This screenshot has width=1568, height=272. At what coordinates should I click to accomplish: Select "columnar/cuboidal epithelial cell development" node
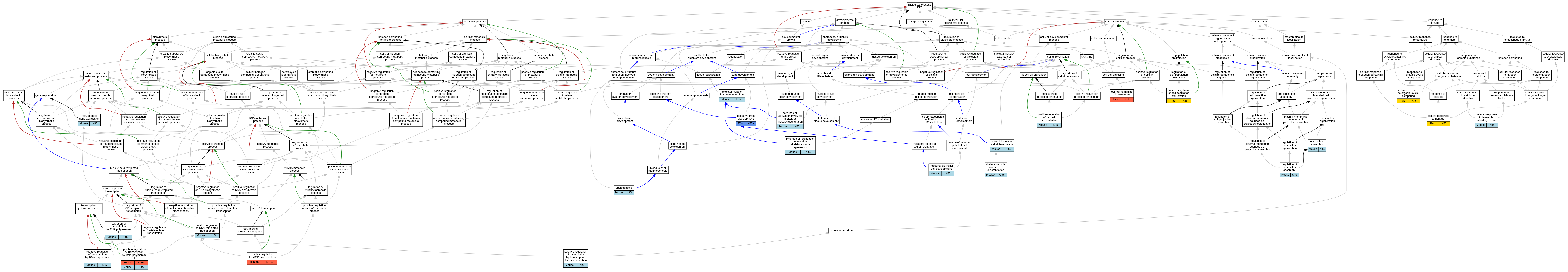click(x=959, y=145)
